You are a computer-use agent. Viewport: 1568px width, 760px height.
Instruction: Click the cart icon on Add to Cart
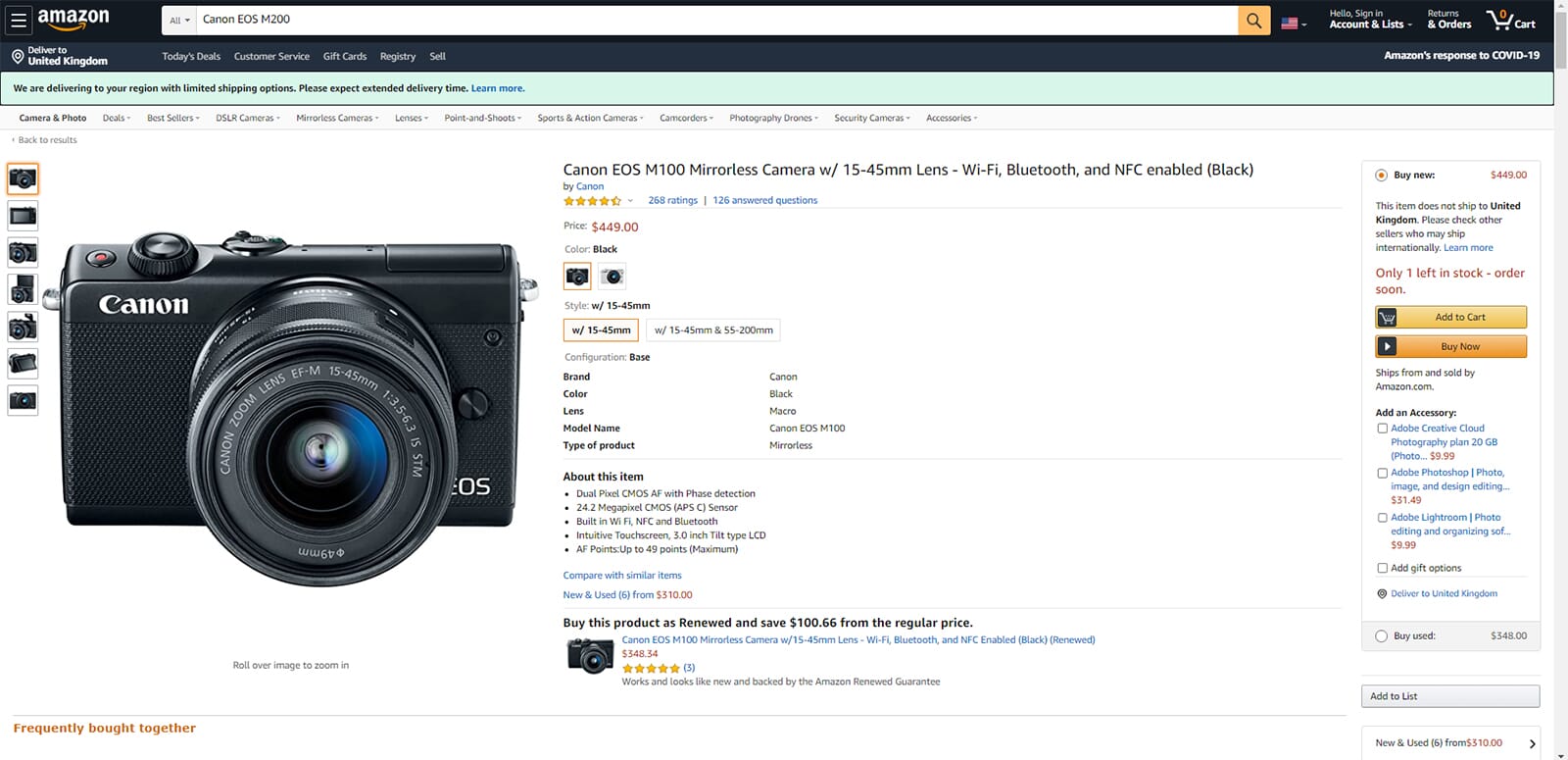click(1387, 318)
